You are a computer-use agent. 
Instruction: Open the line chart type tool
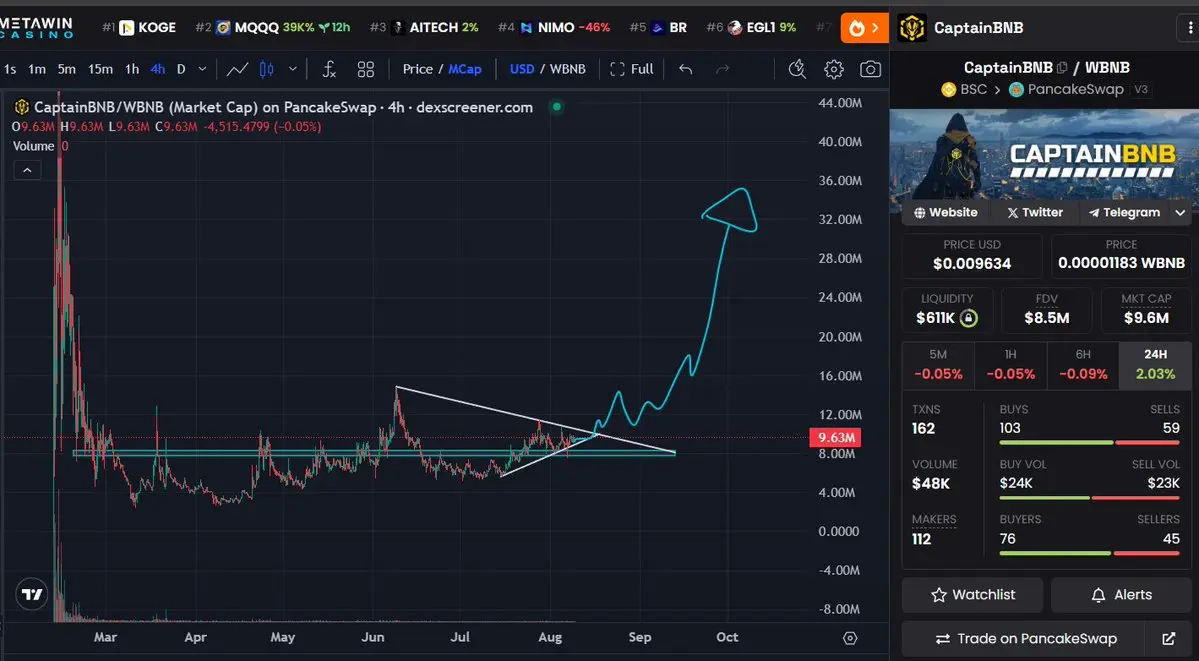[237, 69]
